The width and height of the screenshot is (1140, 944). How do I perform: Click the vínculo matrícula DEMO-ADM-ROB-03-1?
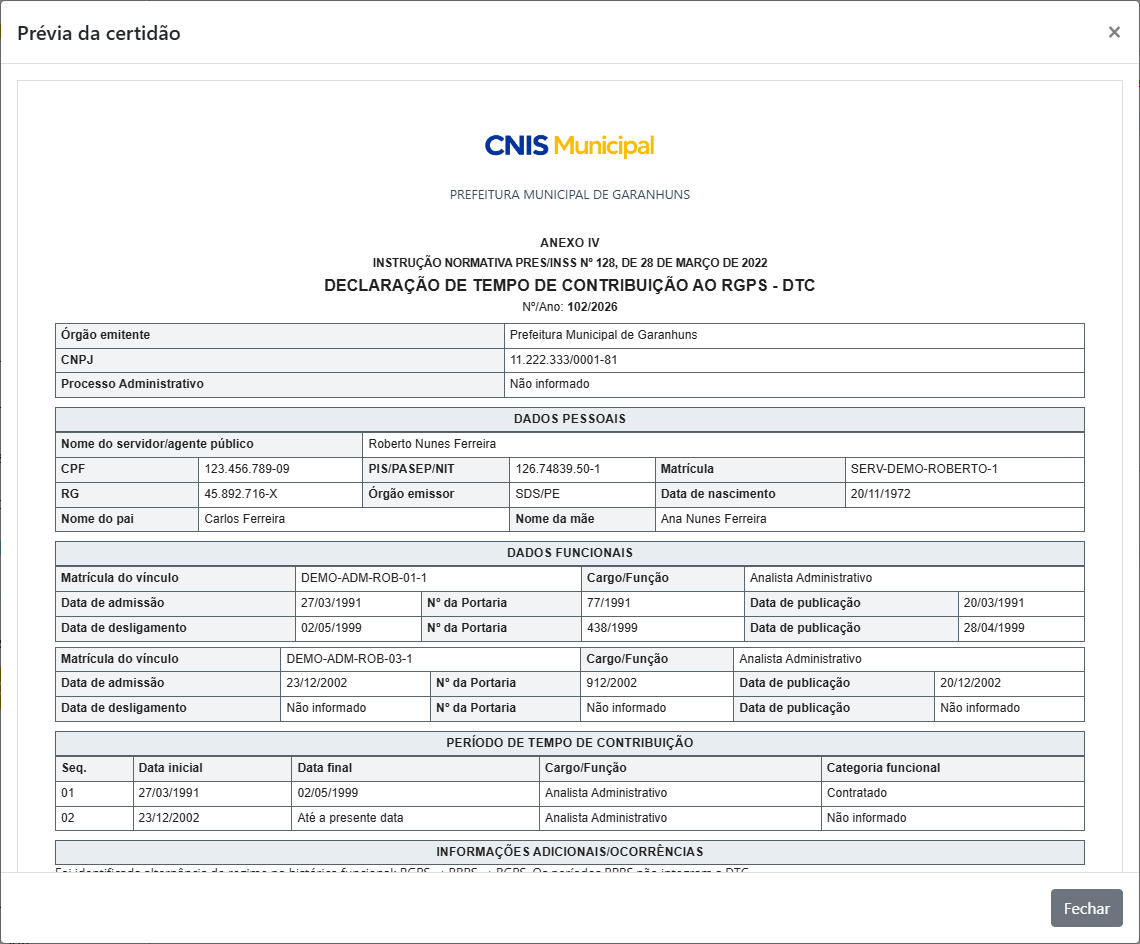coord(349,659)
